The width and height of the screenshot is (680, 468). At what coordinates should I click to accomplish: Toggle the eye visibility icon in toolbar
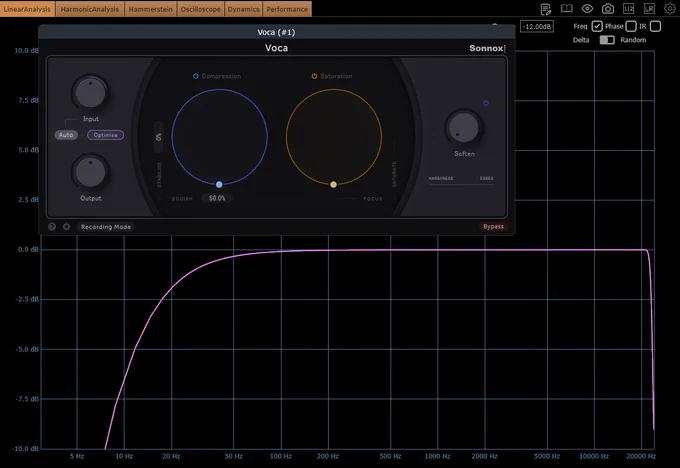tap(587, 9)
